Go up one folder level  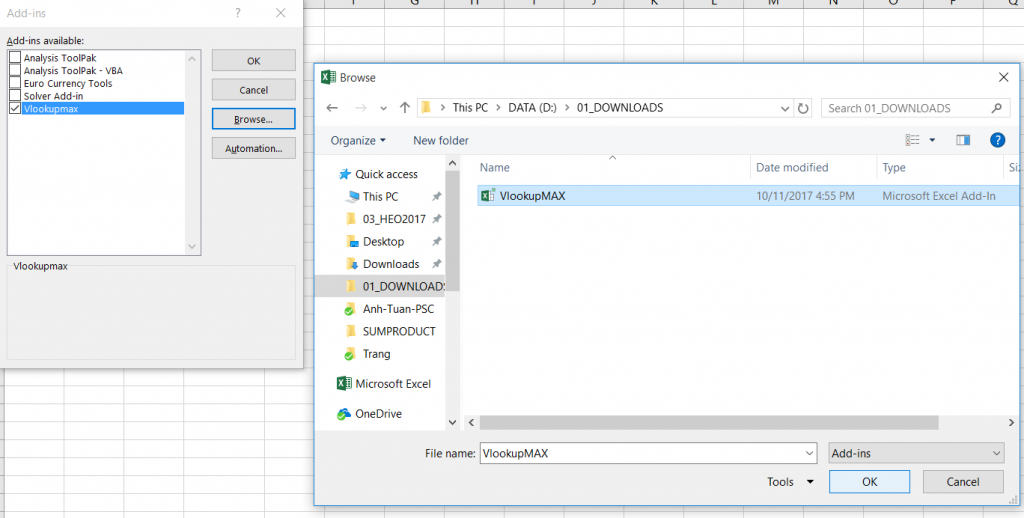(405, 108)
